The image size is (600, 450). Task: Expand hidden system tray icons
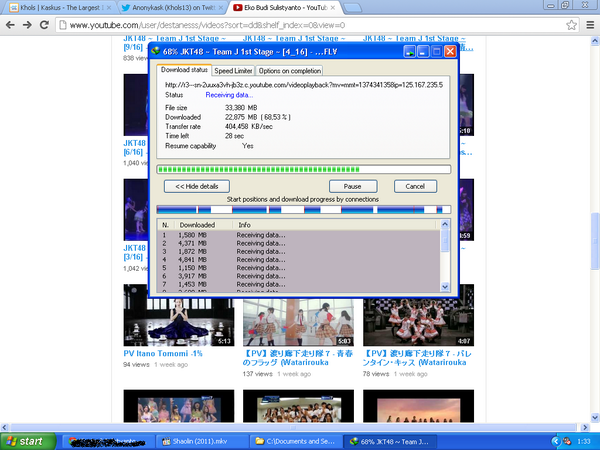pos(556,442)
